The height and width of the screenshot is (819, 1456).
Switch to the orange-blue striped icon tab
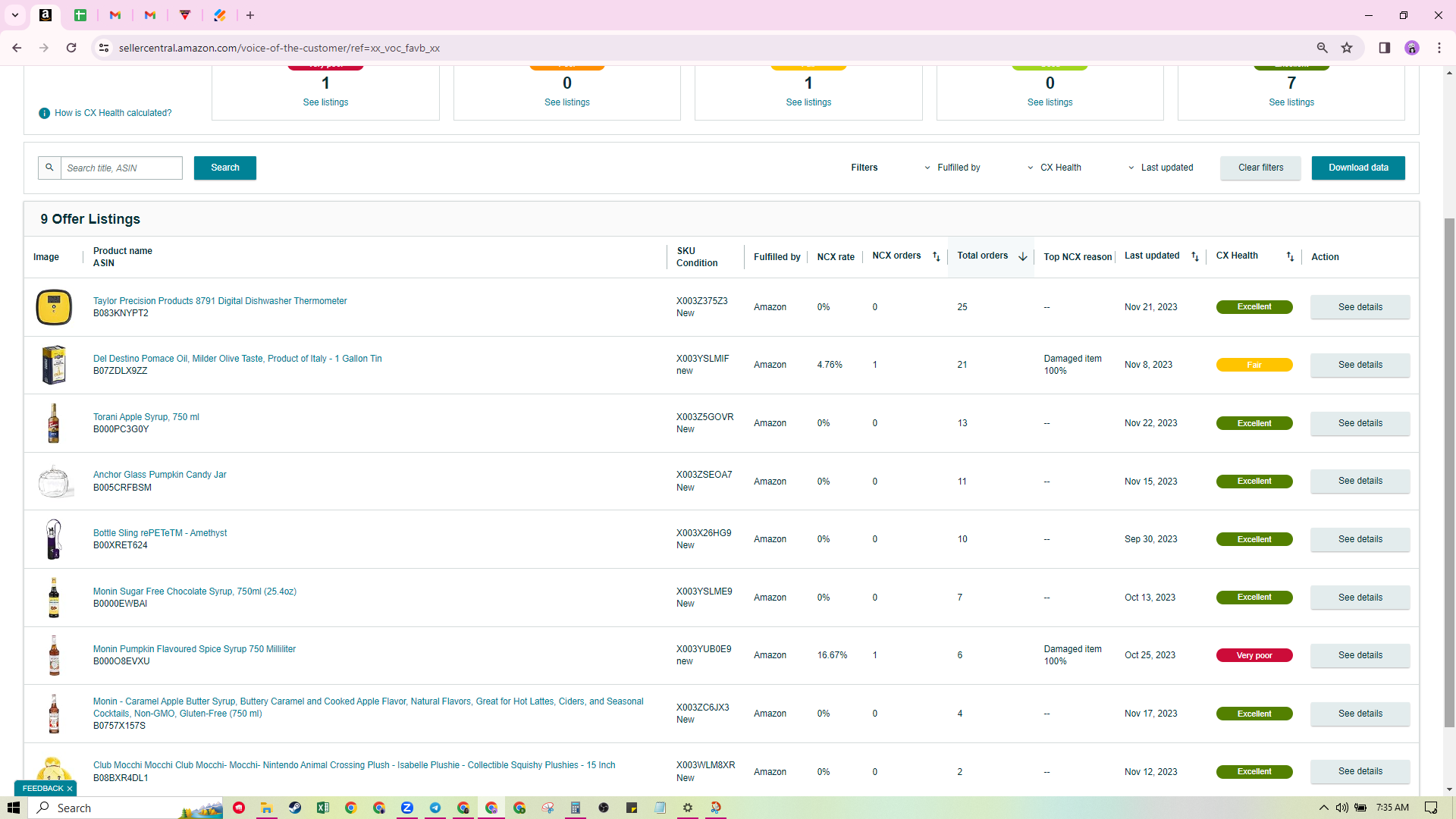220,15
